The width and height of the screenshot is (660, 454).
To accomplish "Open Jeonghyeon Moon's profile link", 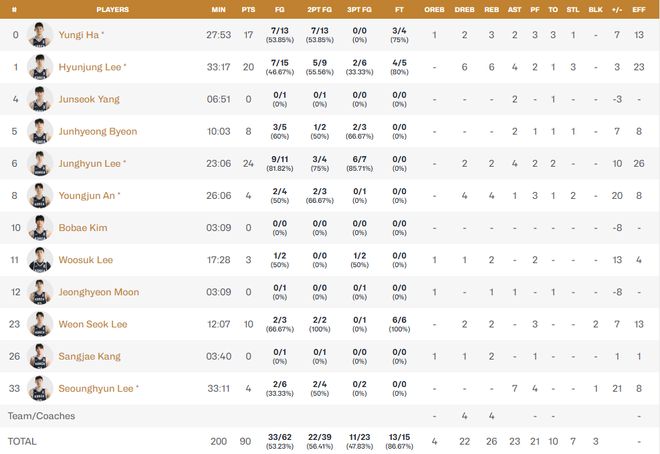I will pyautogui.click(x=98, y=291).
